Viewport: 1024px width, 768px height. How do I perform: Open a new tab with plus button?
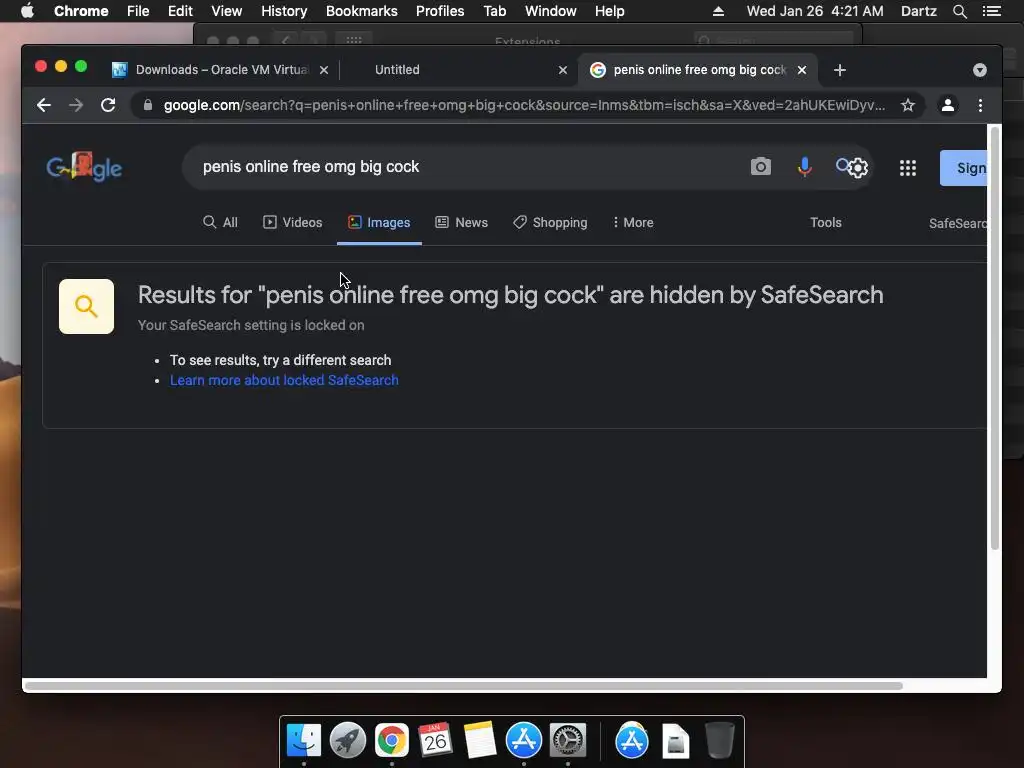click(x=840, y=70)
